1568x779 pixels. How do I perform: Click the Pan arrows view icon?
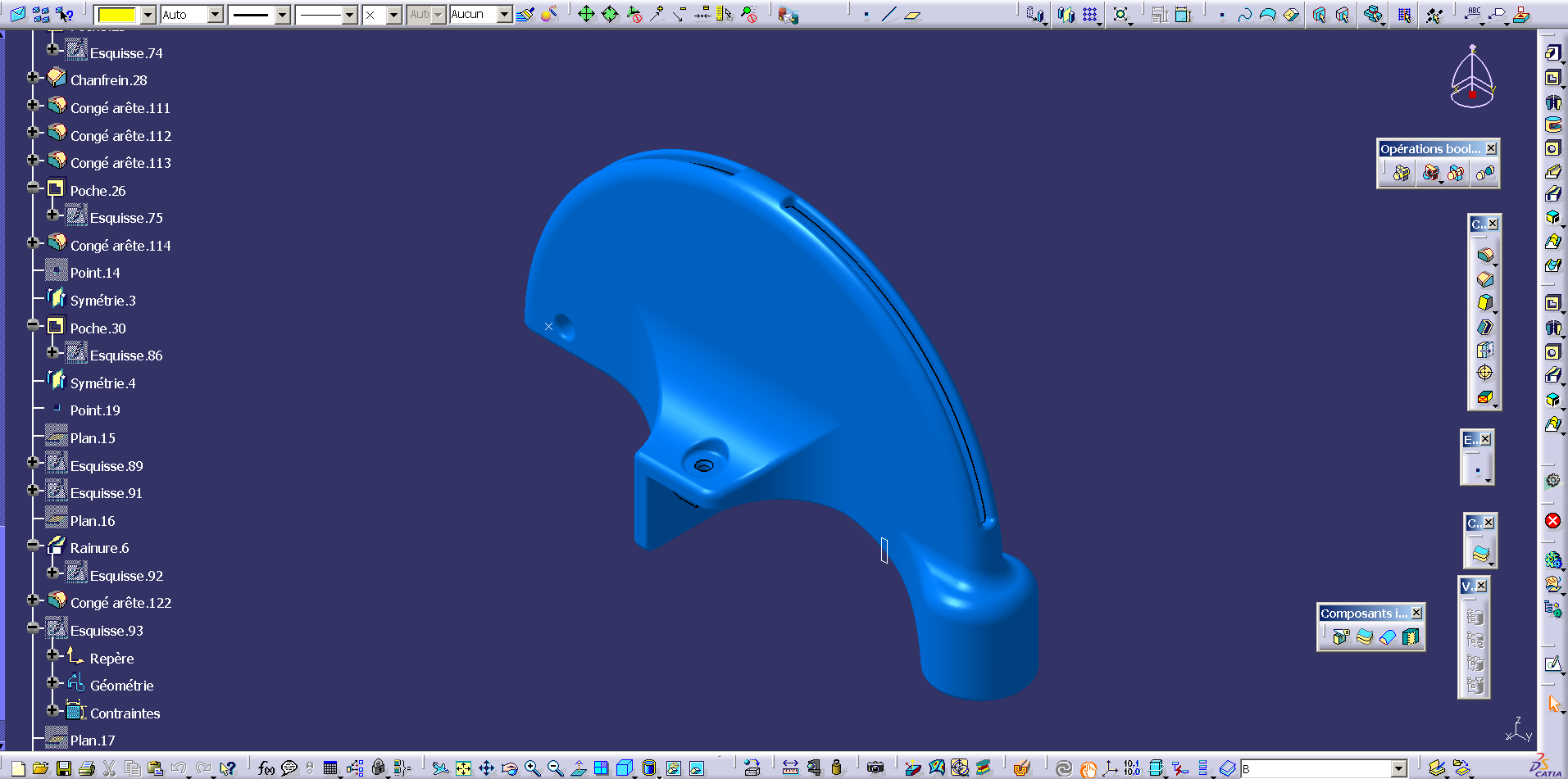[x=486, y=768]
